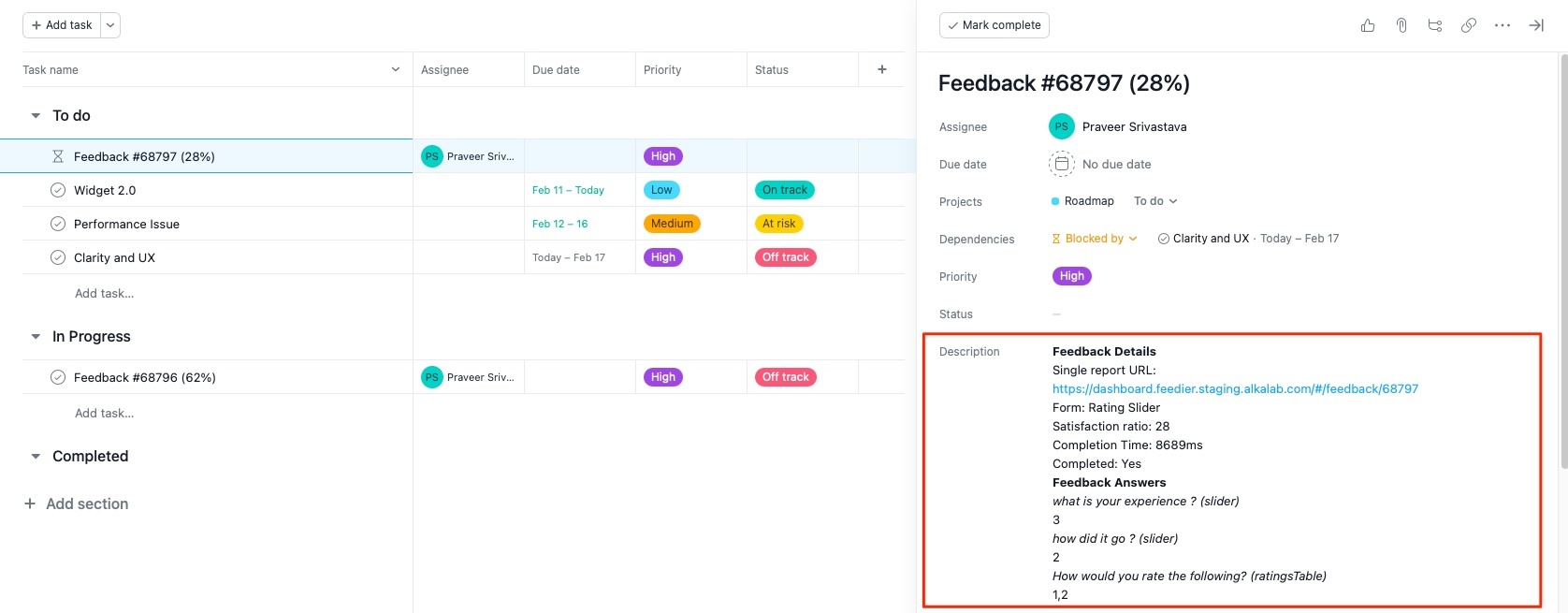Click the Satisfaction ratio: 28 line
The image size is (1568, 613).
(x=1111, y=426)
